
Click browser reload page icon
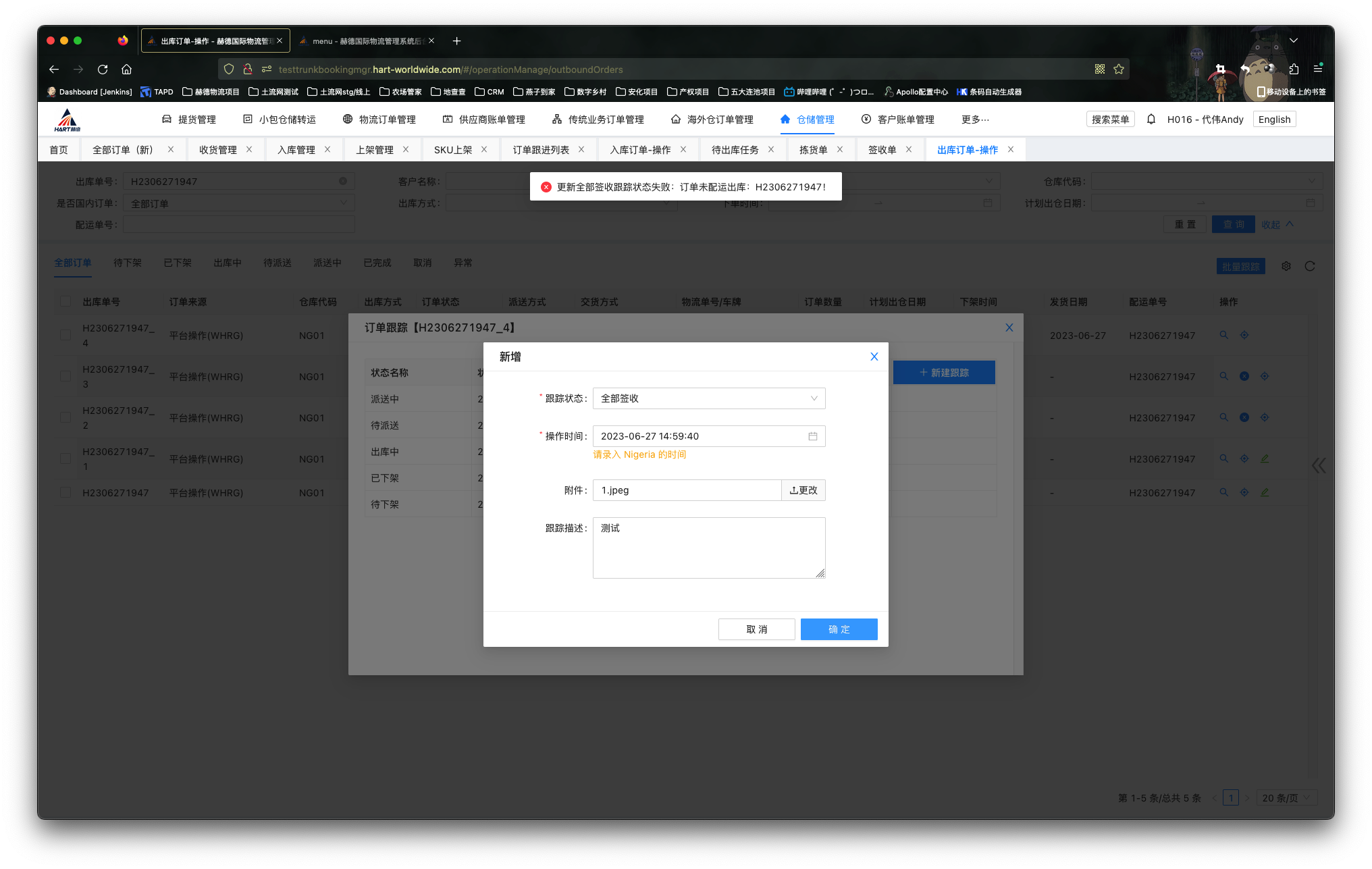pos(103,69)
